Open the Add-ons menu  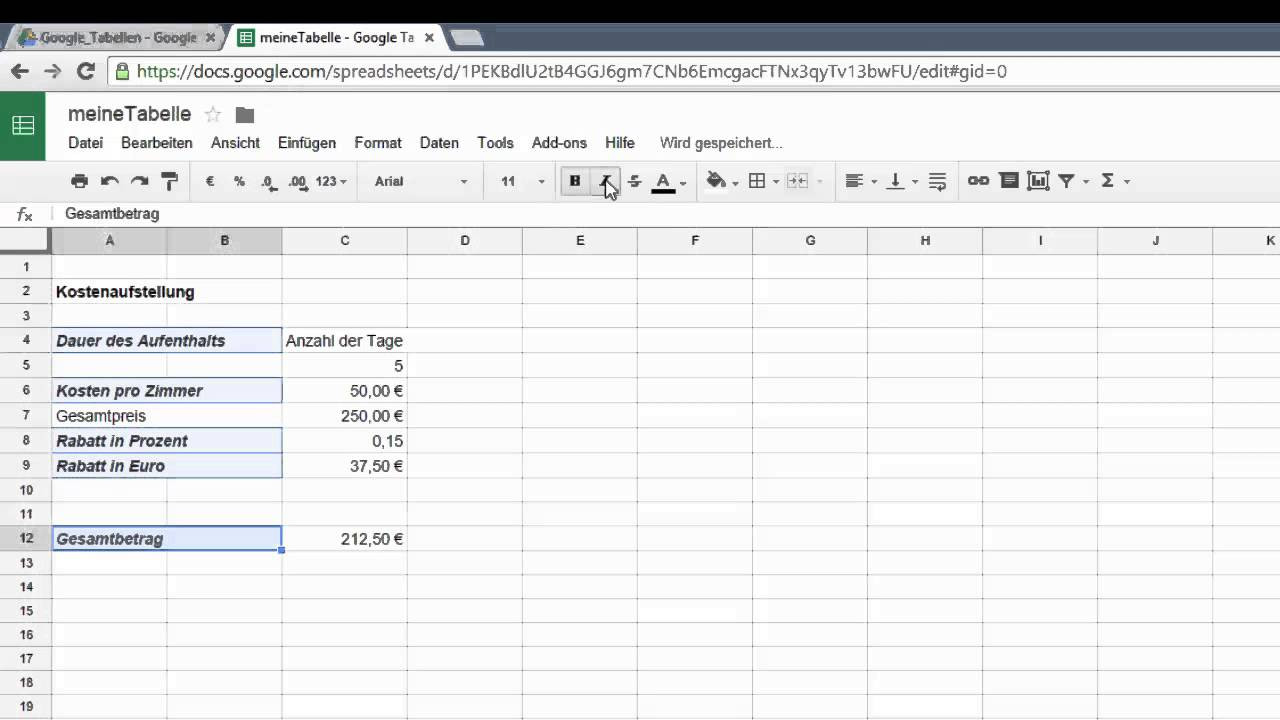click(x=559, y=143)
